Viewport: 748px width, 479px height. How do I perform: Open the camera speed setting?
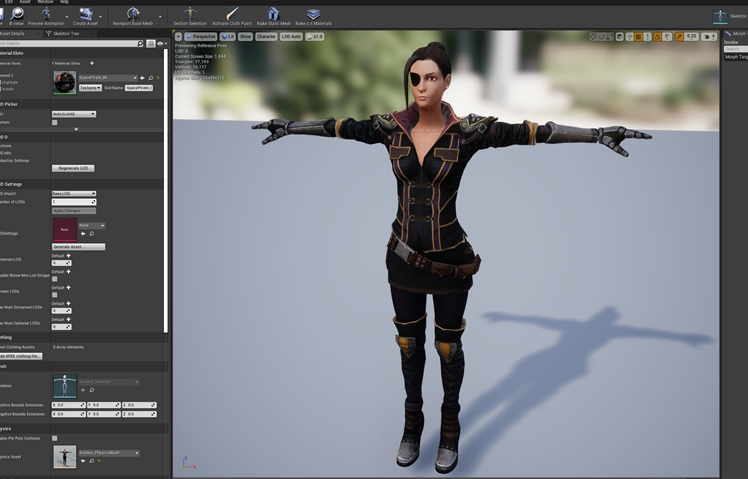tap(709, 37)
